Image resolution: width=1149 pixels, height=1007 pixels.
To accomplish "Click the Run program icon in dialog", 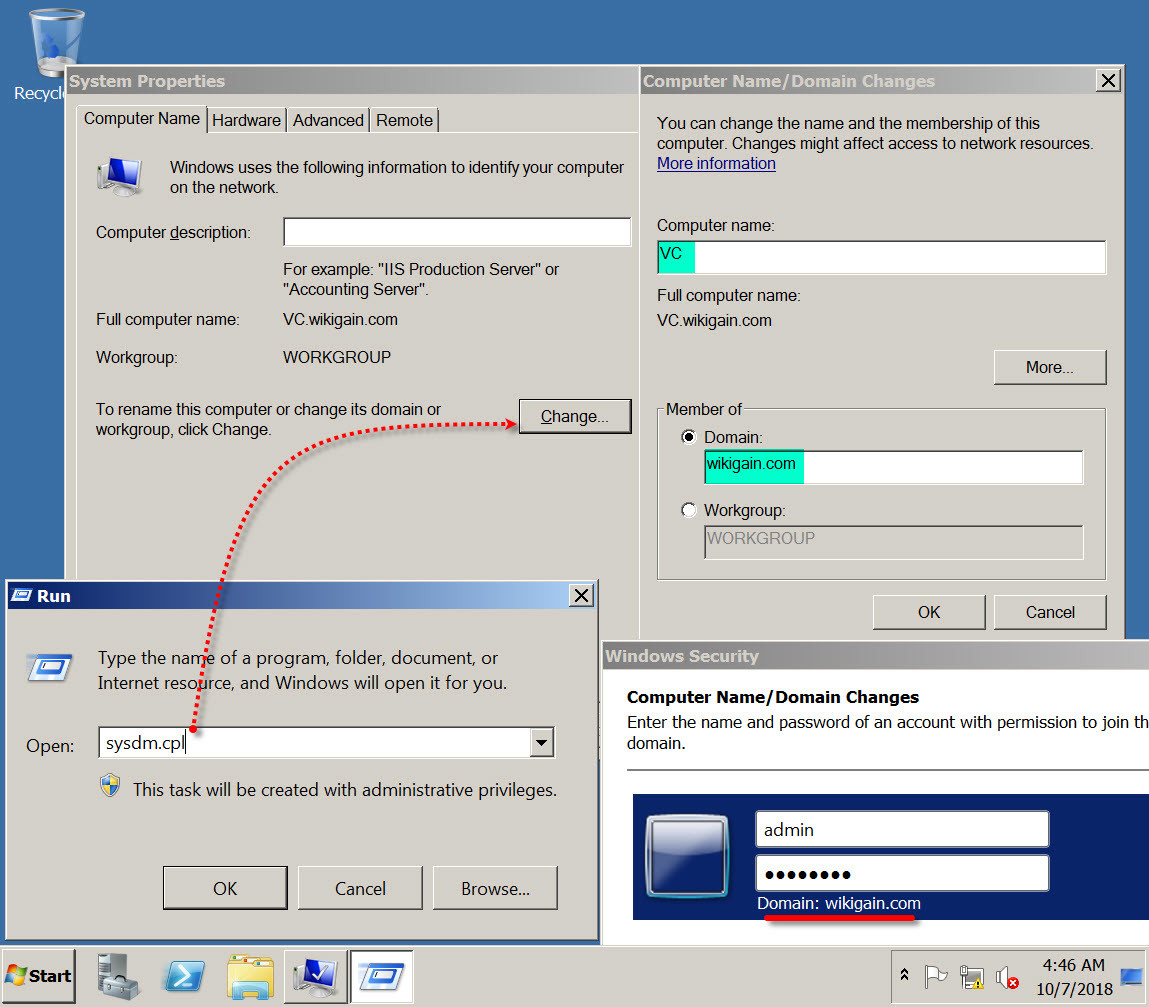I will [x=49, y=668].
